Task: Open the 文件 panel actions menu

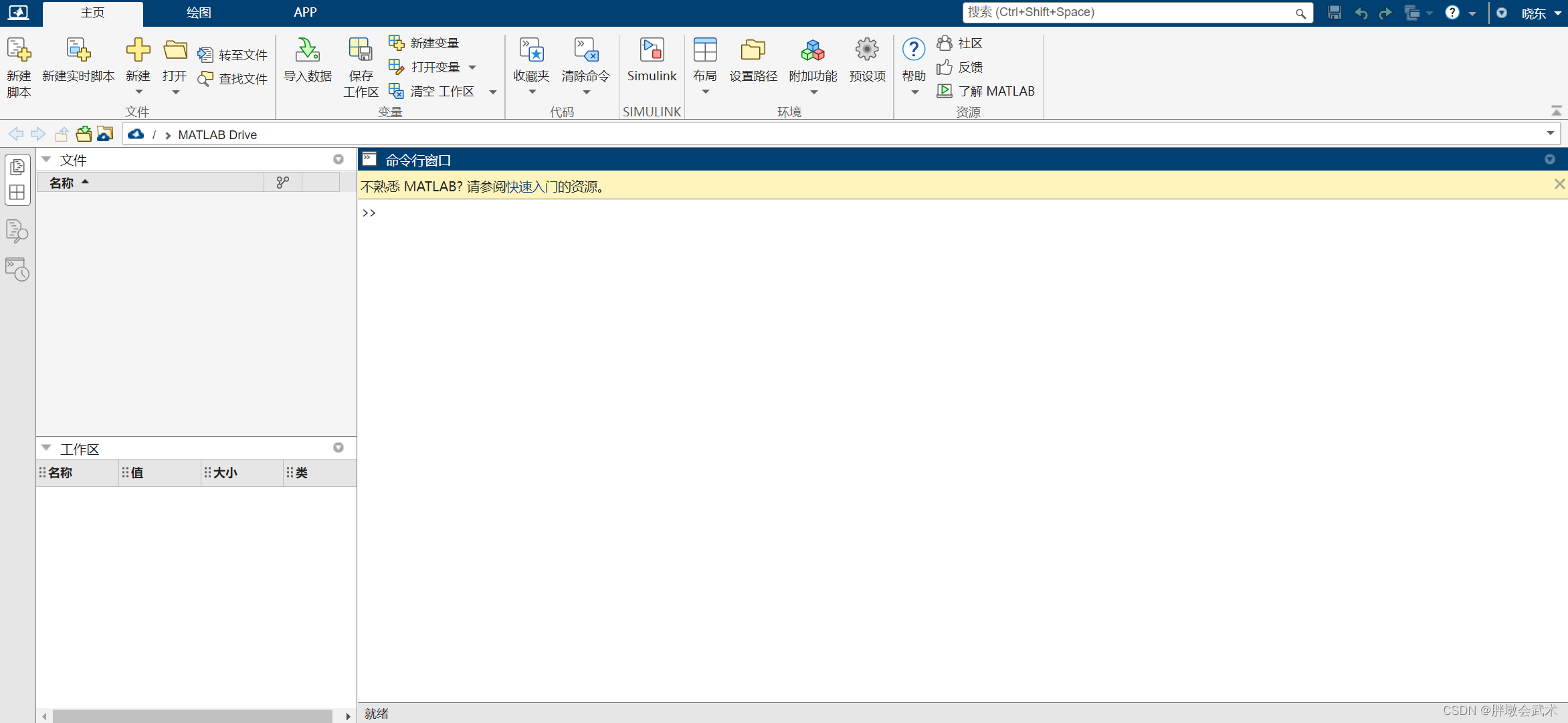Action: (338, 159)
